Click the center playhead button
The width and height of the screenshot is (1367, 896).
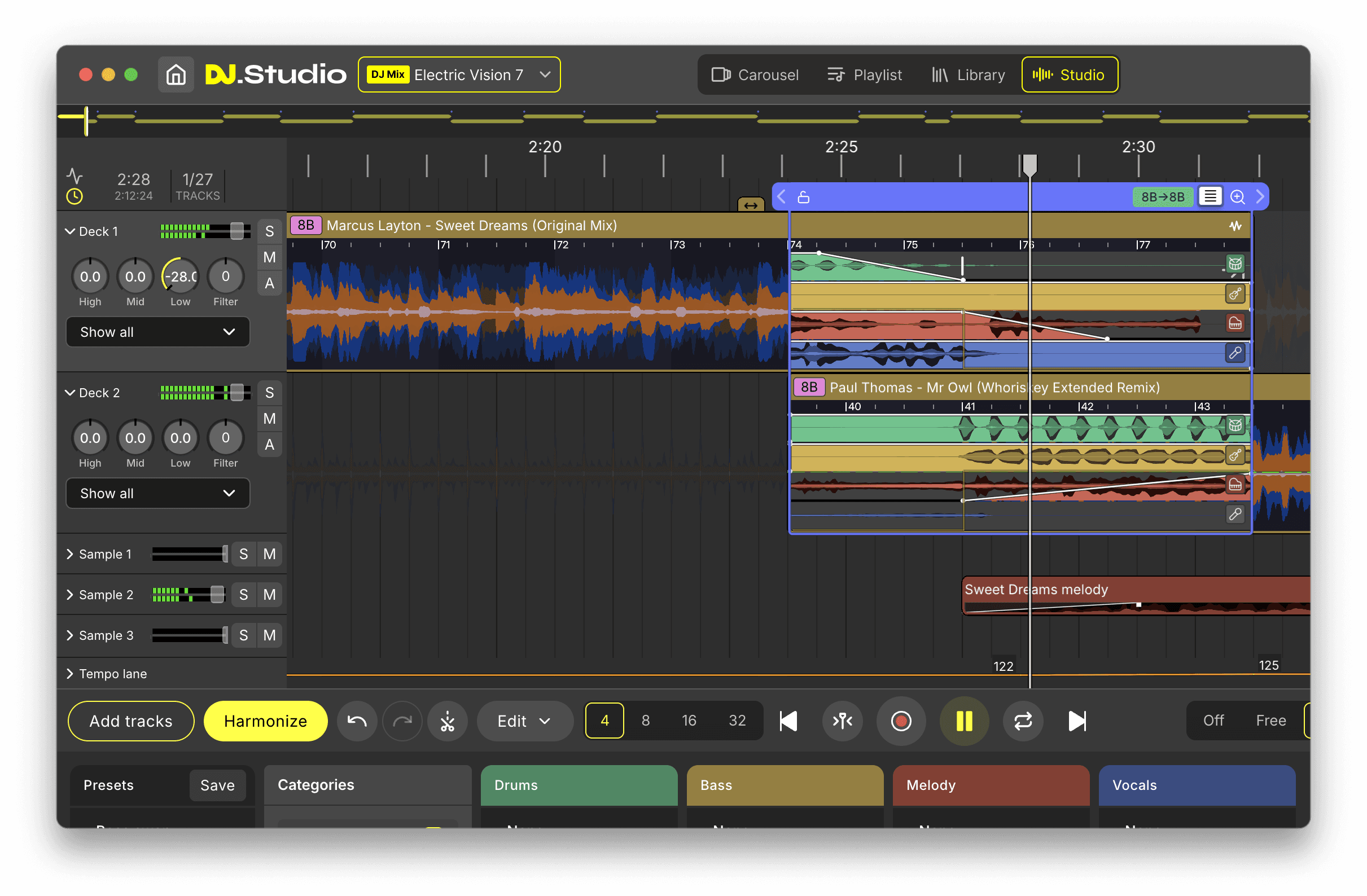[843, 721]
